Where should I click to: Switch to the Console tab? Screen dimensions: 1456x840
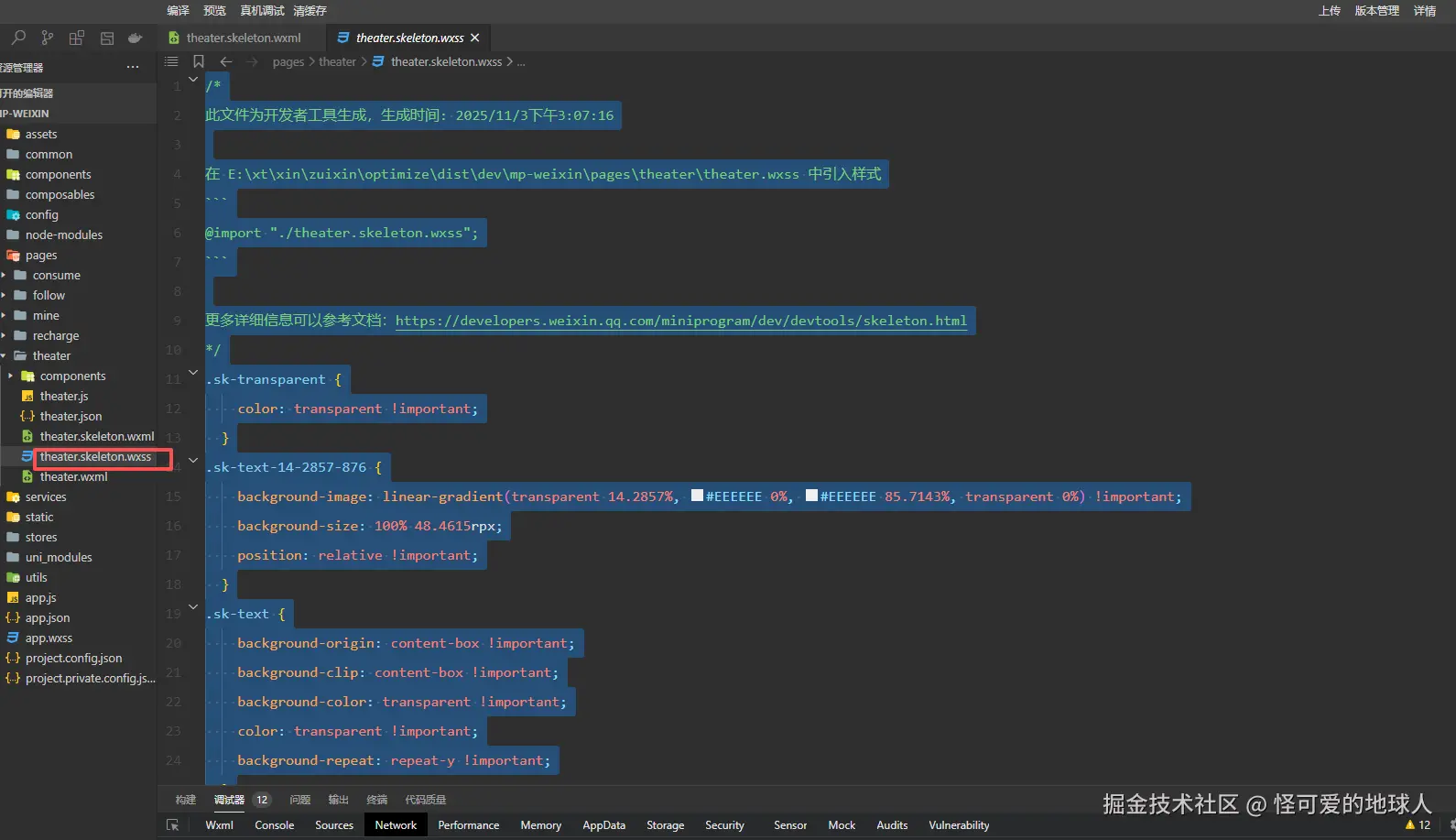[x=275, y=825]
